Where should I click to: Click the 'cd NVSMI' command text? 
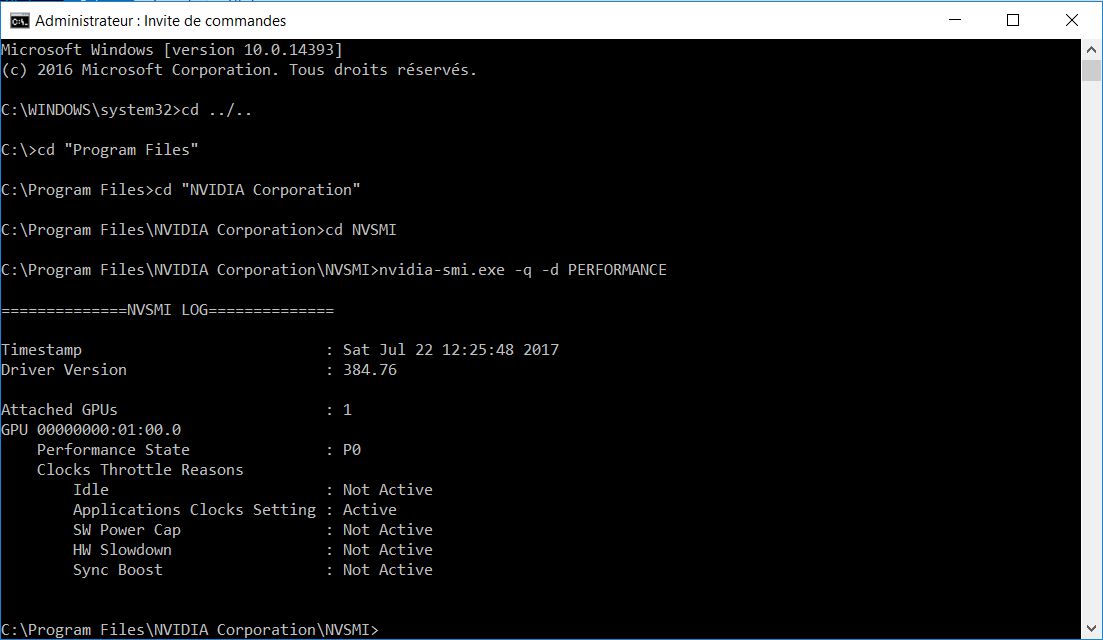click(x=361, y=230)
